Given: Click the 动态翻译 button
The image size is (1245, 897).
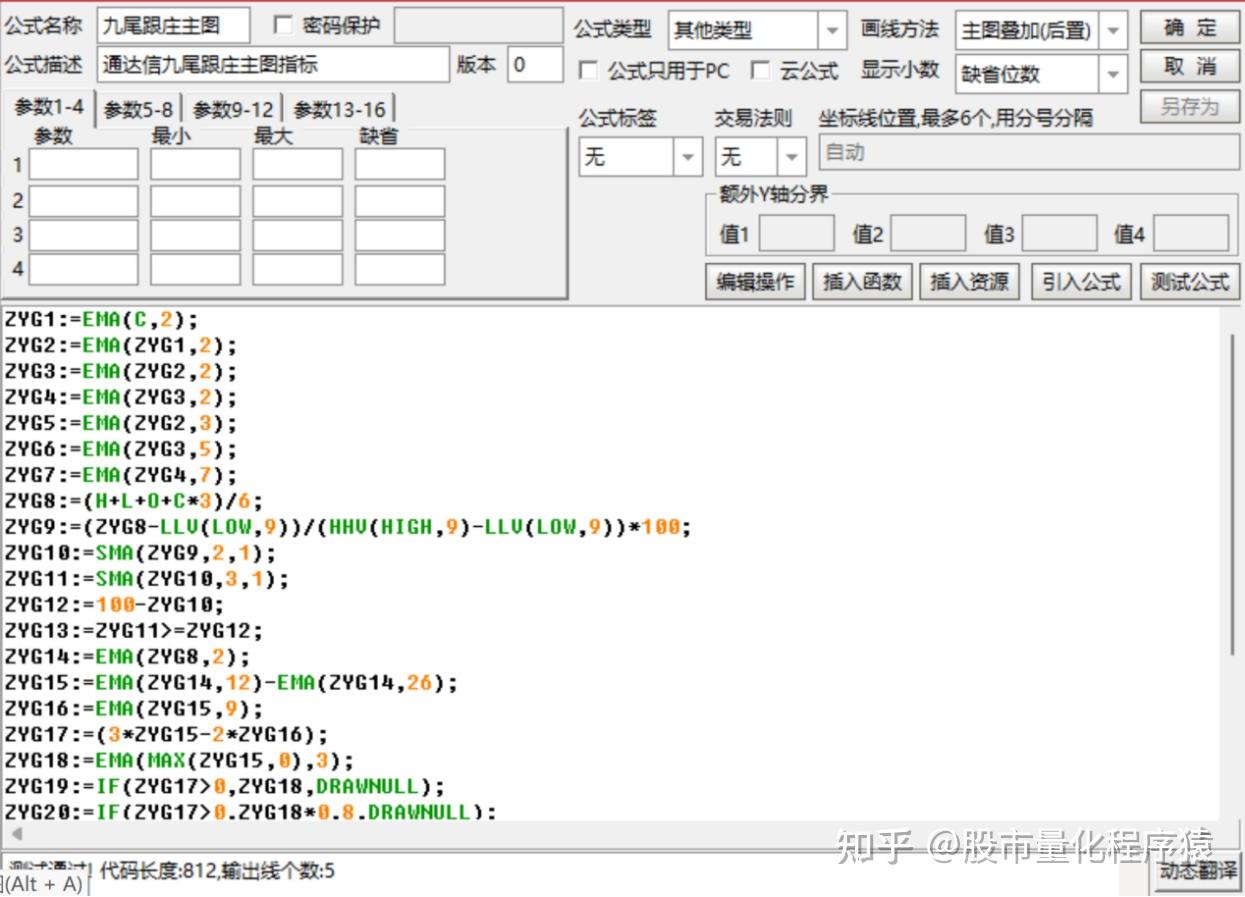Looking at the screenshot, I should tap(1197, 870).
